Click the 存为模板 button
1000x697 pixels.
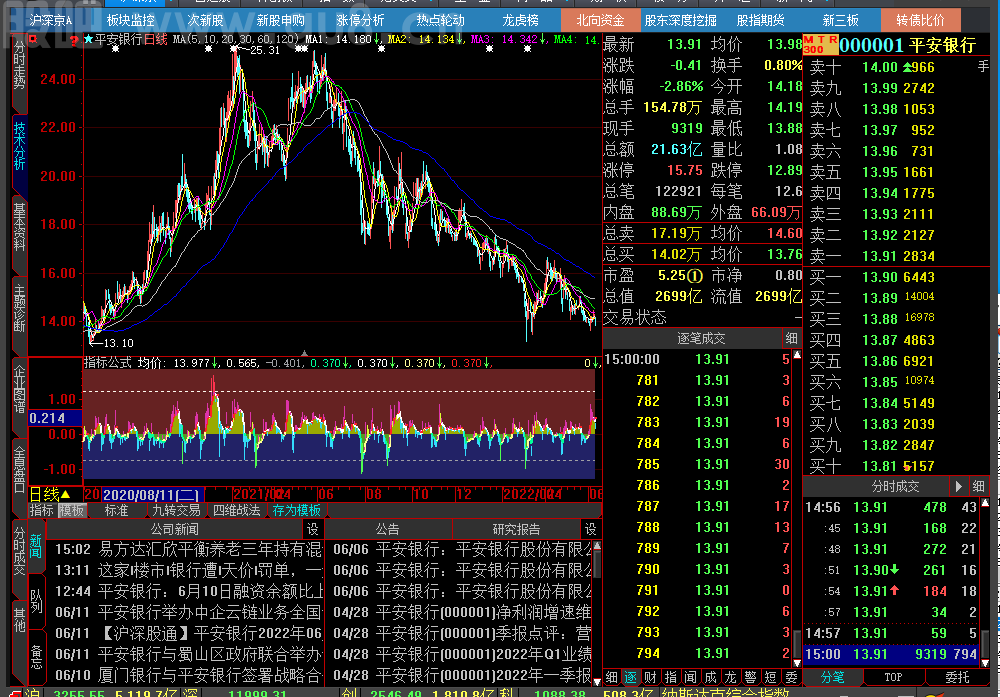tap(296, 510)
